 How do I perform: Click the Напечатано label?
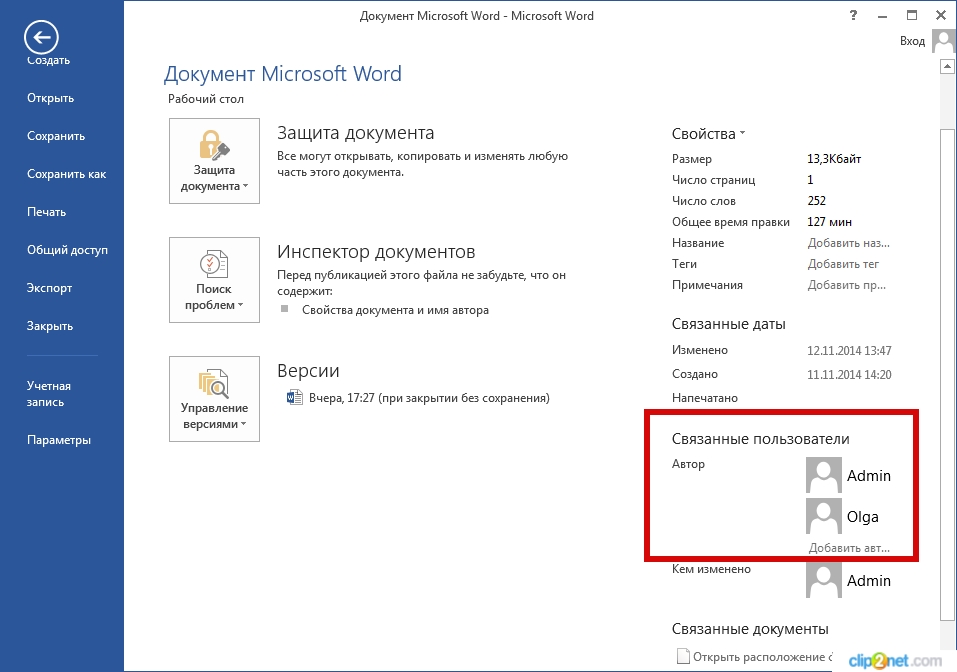click(x=704, y=398)
